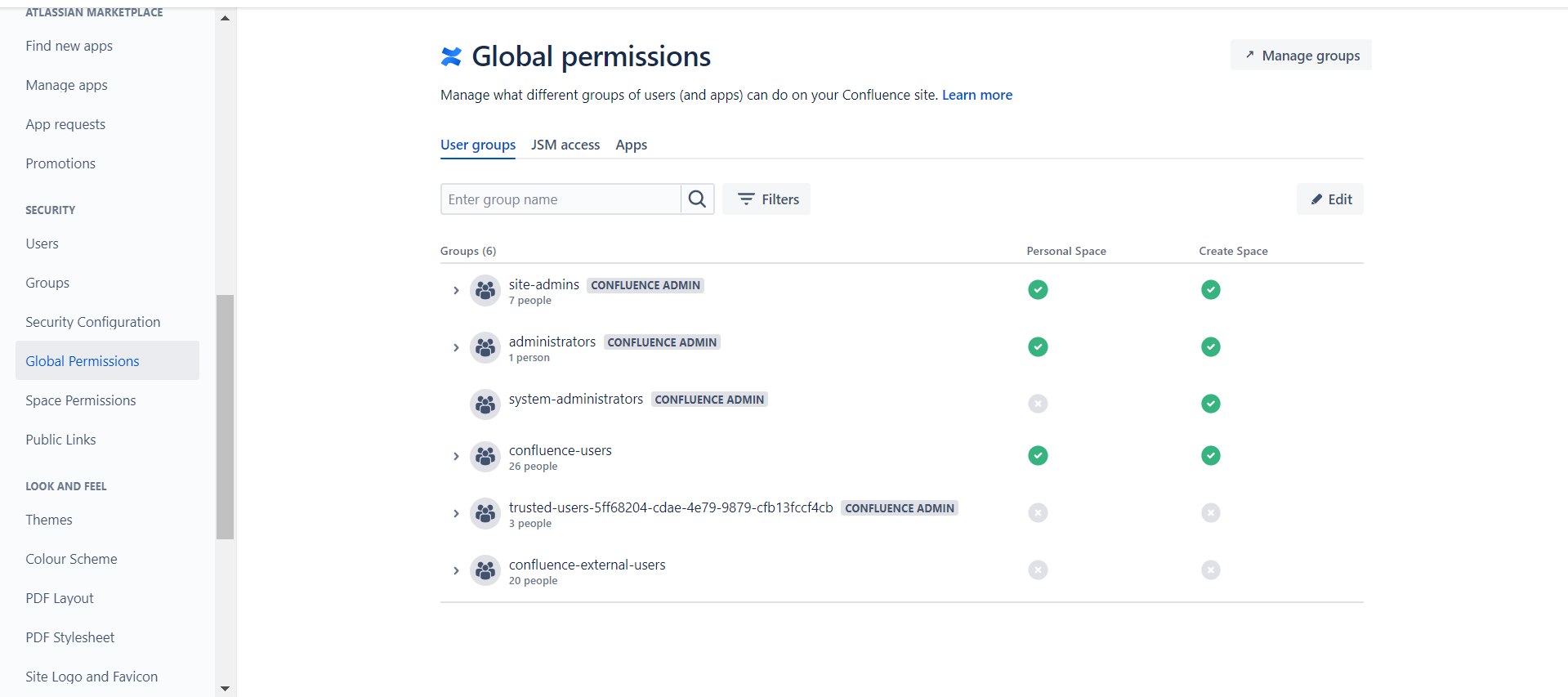This screenshot has height=697, width=1568.
Task: Click the system-administrators group avatar icon
Action: (485, 404)
